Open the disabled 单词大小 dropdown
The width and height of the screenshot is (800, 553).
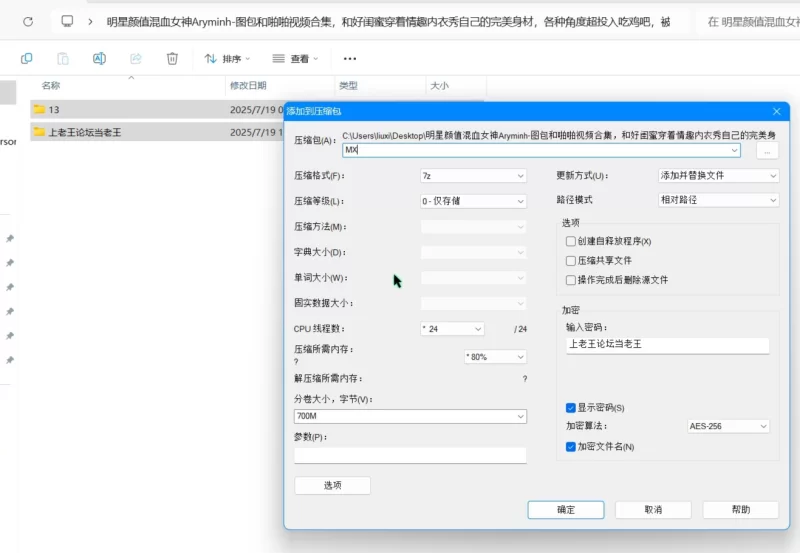pos(473,278)
